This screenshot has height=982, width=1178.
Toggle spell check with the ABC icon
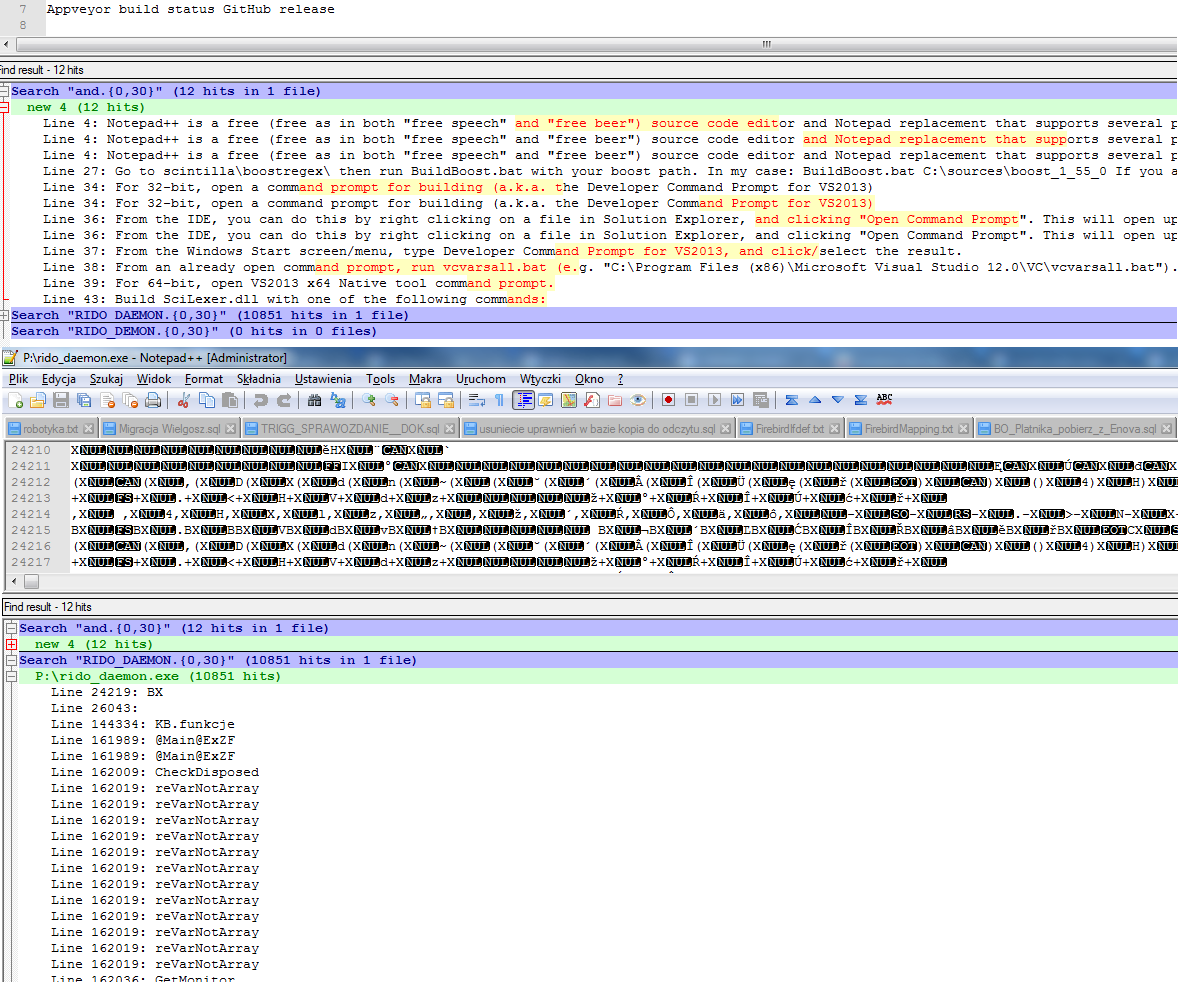point(886,400)
